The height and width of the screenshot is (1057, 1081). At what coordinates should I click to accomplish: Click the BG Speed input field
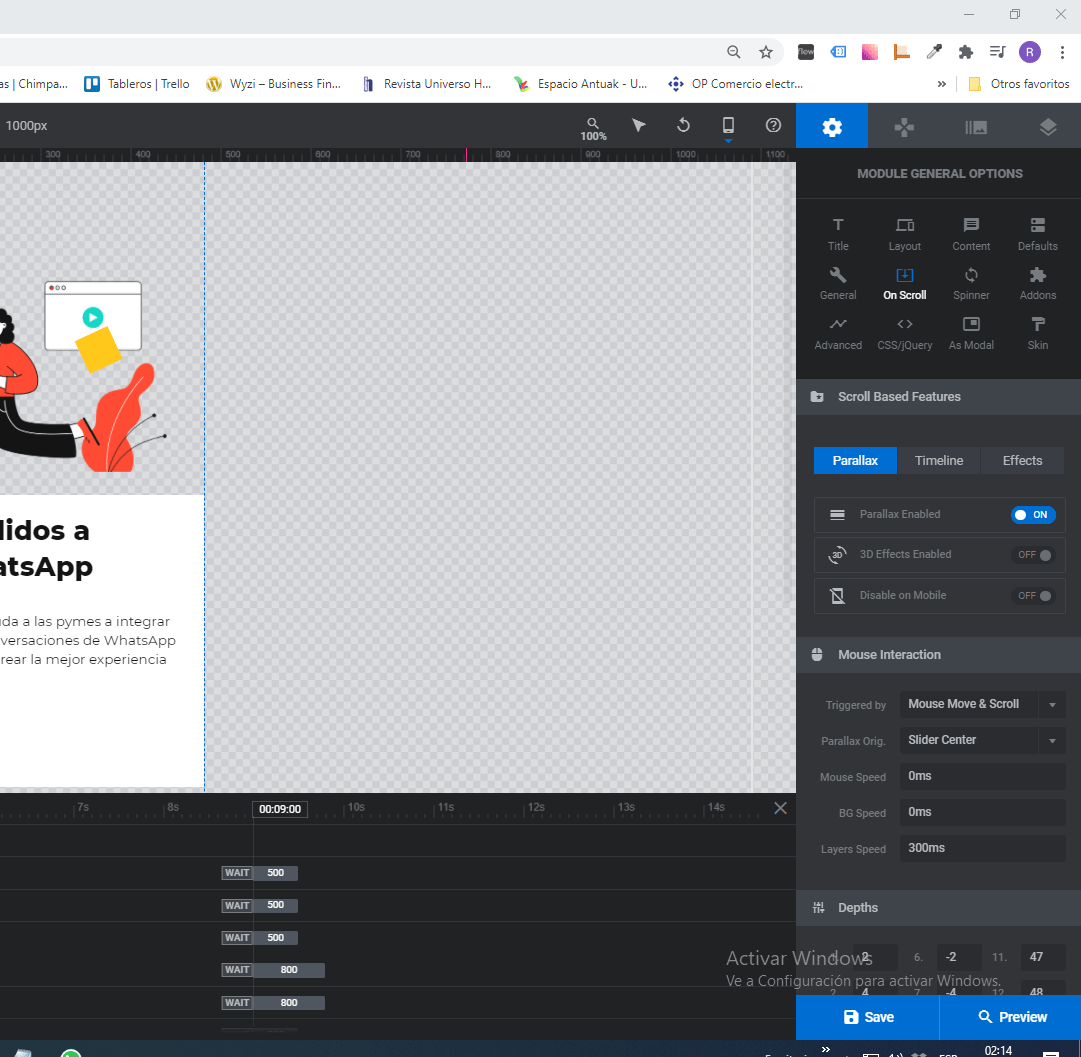tap(982, 812)
